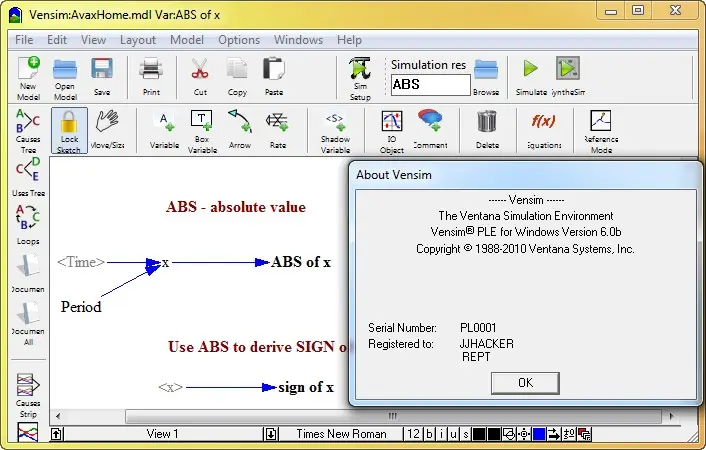Select the IO Object tool

[x=392, y=131]
